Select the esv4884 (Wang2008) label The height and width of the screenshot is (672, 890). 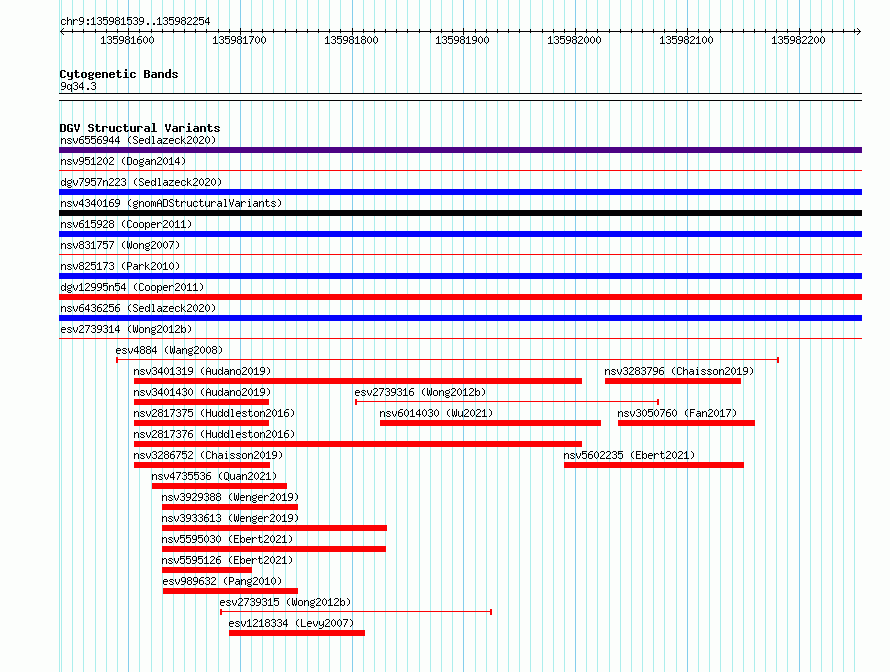(x=169, y=350)
